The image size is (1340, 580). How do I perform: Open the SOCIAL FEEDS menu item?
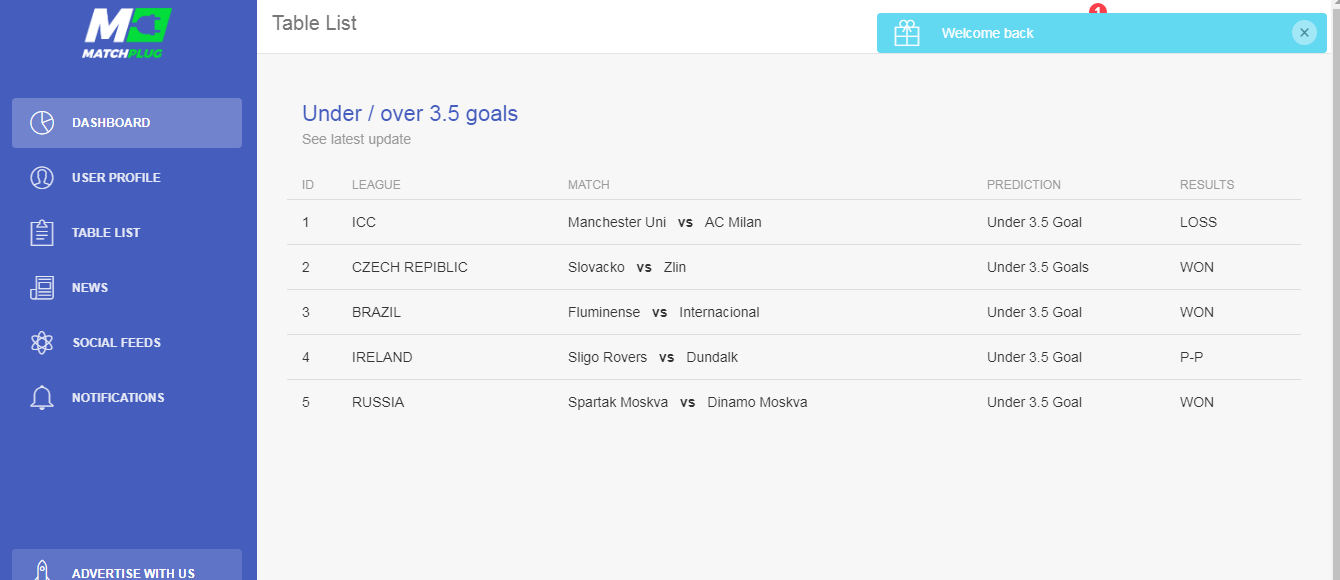coord(127,343)
